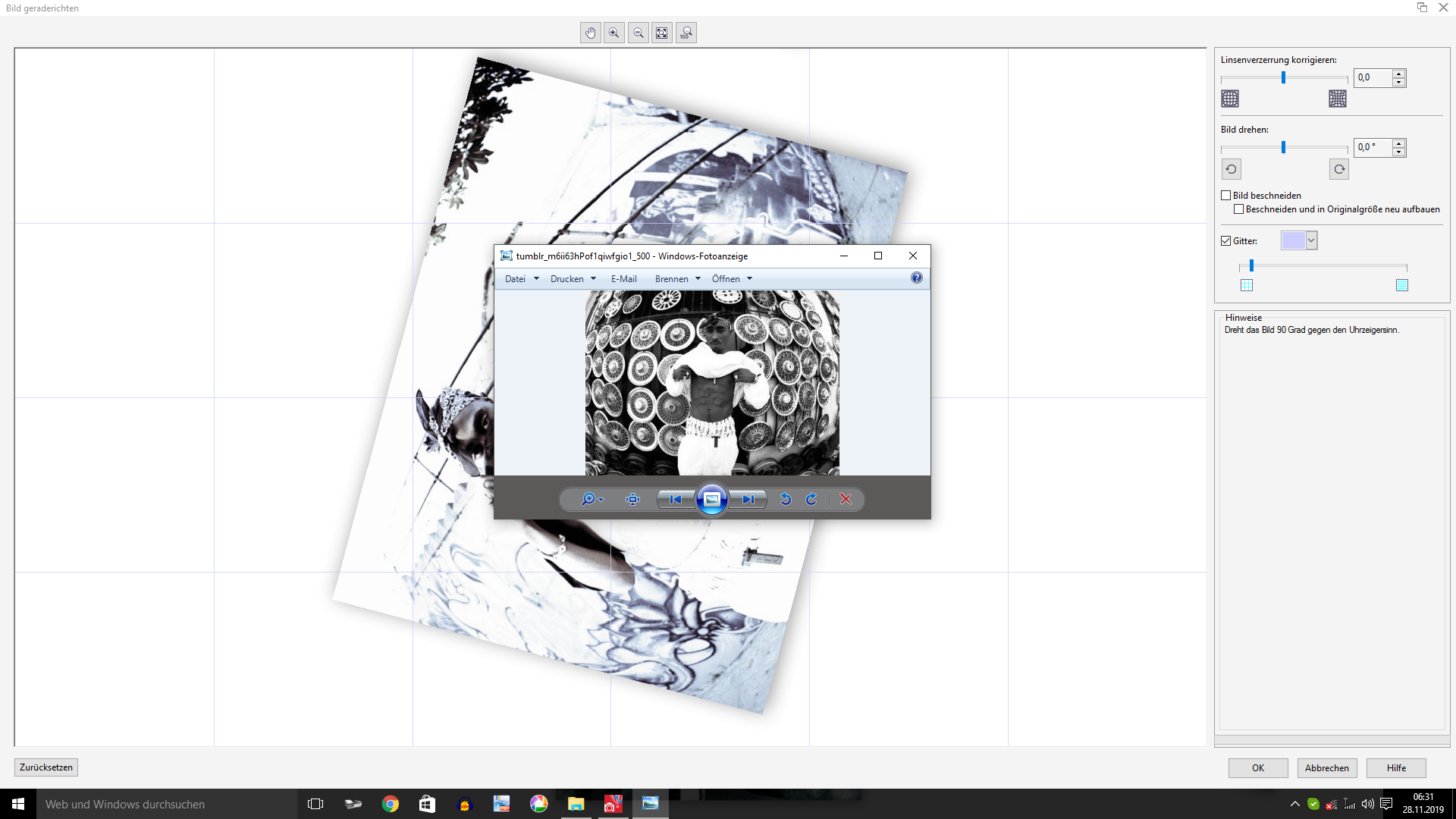Screen dimensions: 1456x819
Task: Open File Explorer from taskbar
Action: [x=576, y=804]
